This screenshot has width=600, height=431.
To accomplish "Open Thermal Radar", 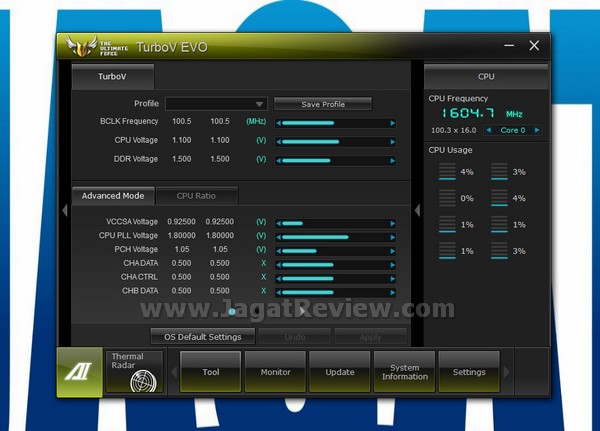I will pos(134,372).
